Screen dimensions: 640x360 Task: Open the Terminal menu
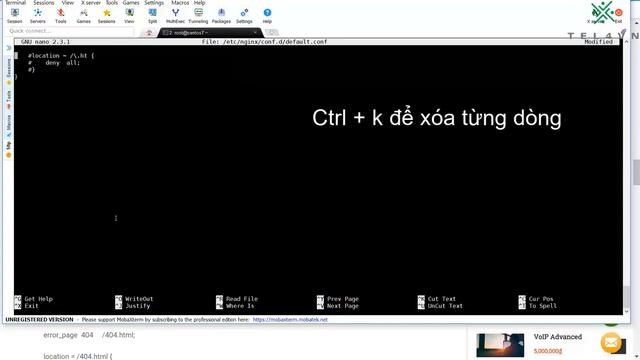(x=16, y=2)
